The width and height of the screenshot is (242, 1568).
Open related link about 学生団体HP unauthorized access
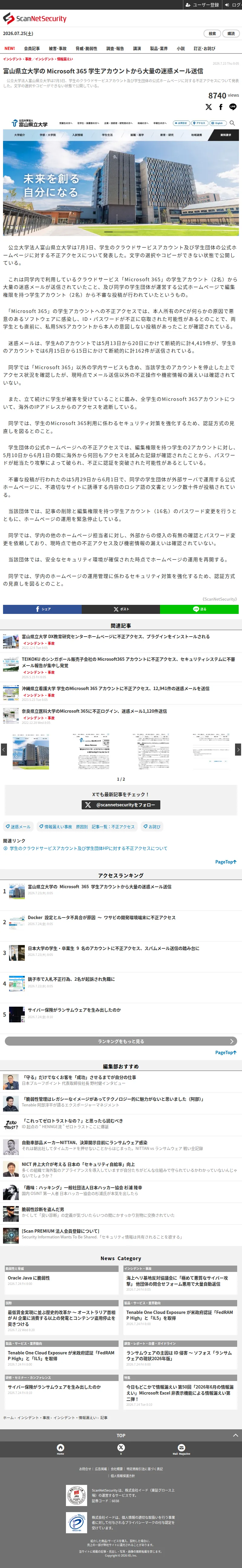[x=88, y=849]
